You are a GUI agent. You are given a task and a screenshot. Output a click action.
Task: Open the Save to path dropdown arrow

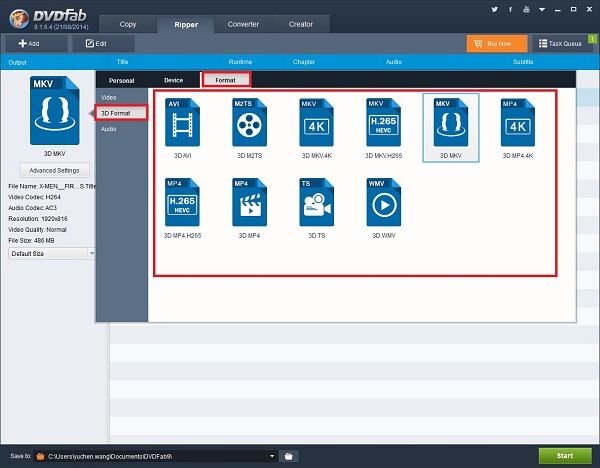click(272, 456)
